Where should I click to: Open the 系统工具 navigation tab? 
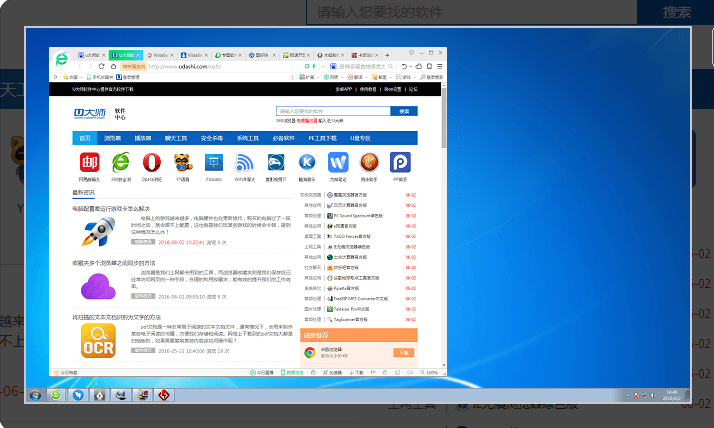247,138
